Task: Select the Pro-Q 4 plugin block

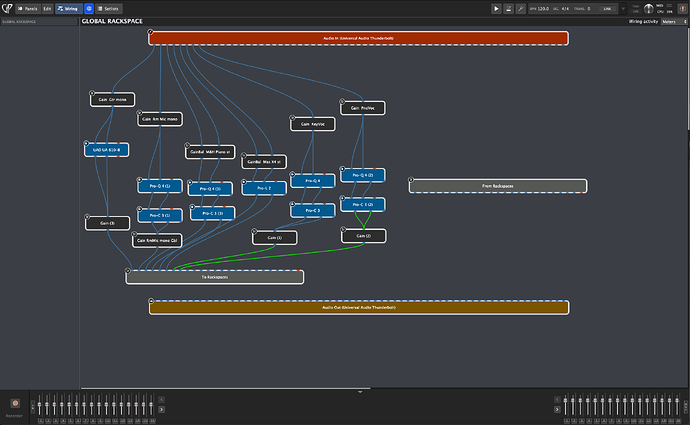Action: (312, 181)
